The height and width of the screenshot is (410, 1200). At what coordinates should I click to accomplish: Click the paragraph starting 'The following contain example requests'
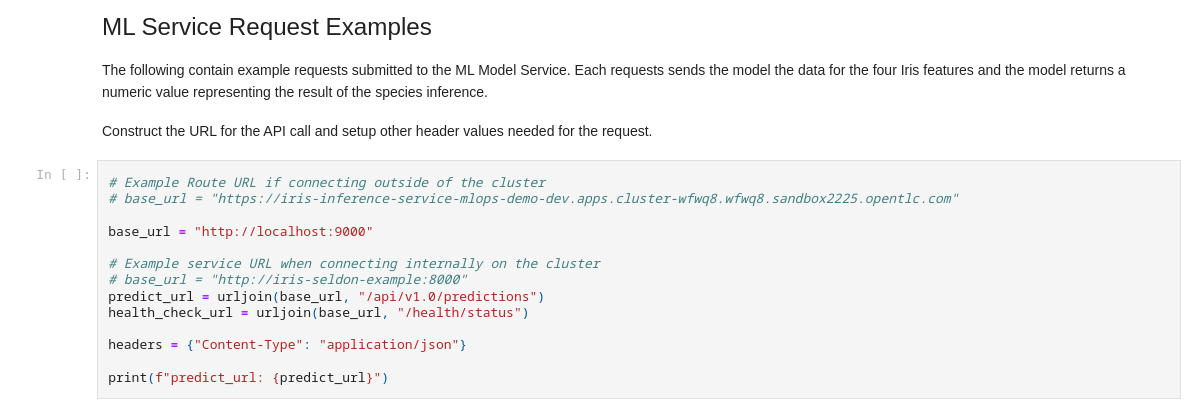(x=613, y=81)
